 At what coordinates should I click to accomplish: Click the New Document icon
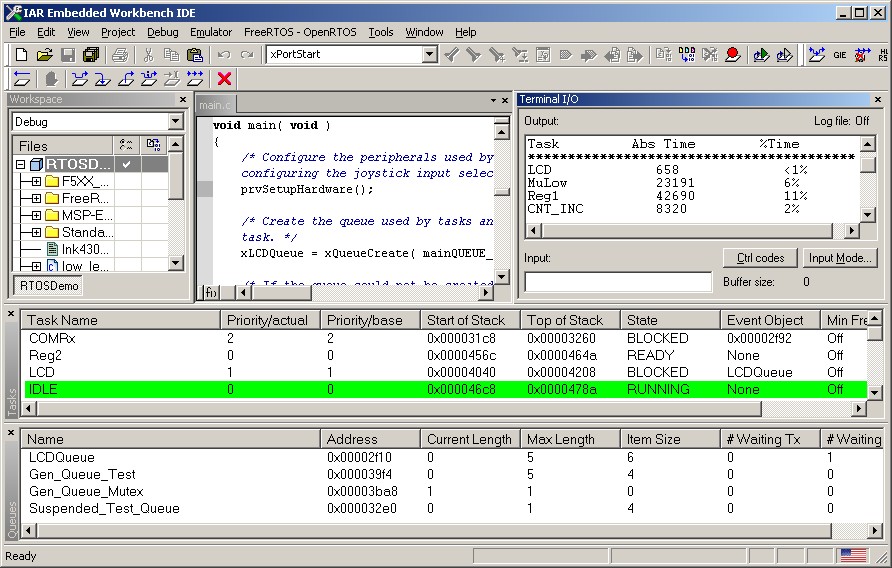point(21,55)
